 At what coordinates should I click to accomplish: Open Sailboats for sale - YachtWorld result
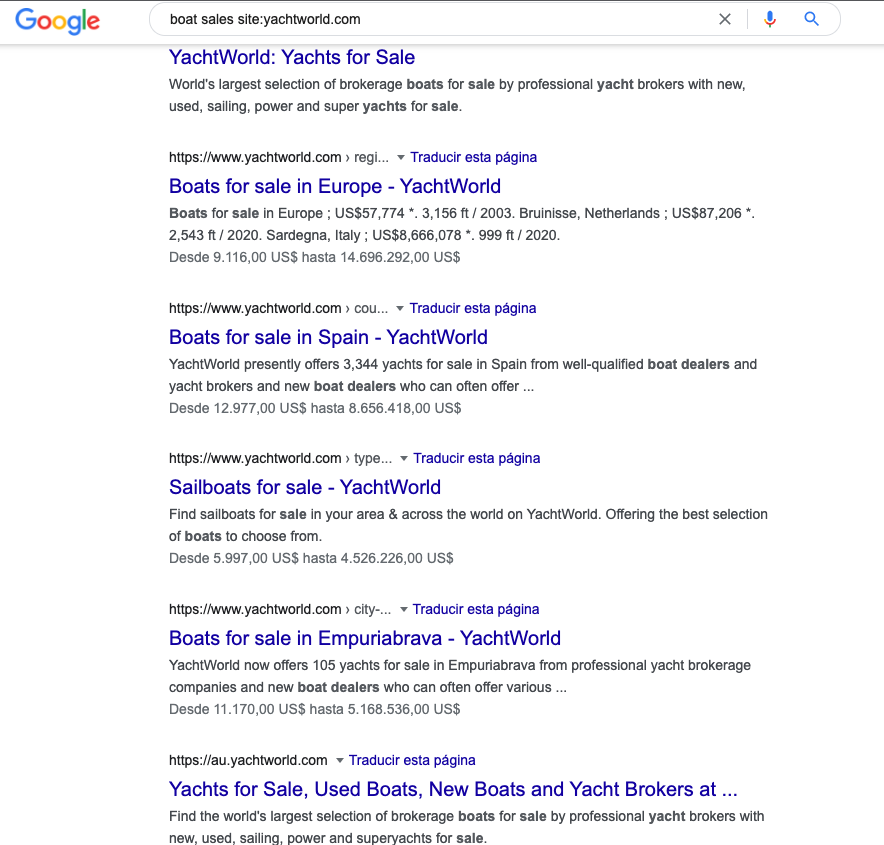305,487
